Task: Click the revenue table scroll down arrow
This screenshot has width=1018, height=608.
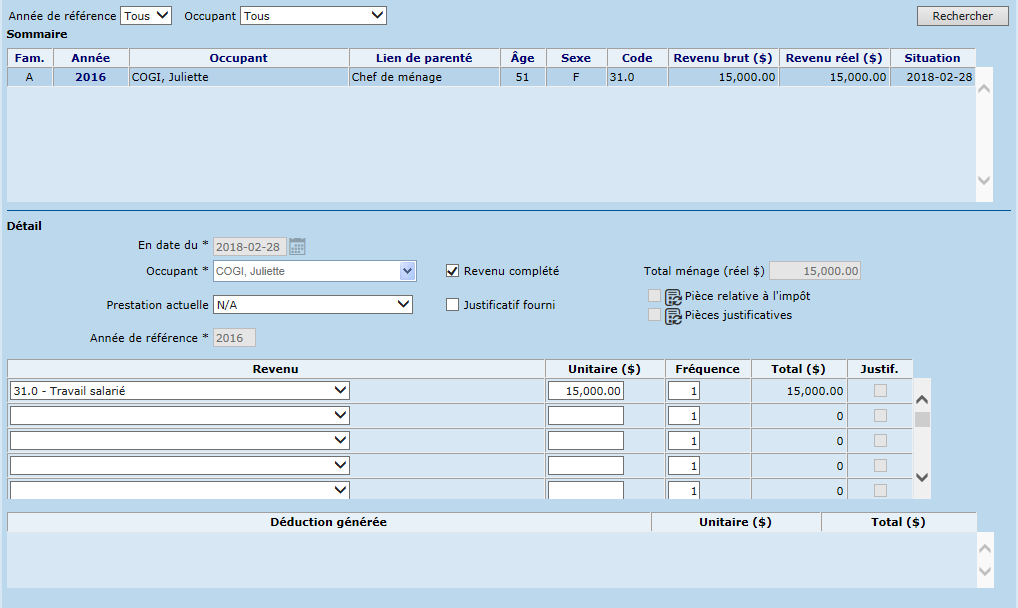Action: click(x=922, y=478)
